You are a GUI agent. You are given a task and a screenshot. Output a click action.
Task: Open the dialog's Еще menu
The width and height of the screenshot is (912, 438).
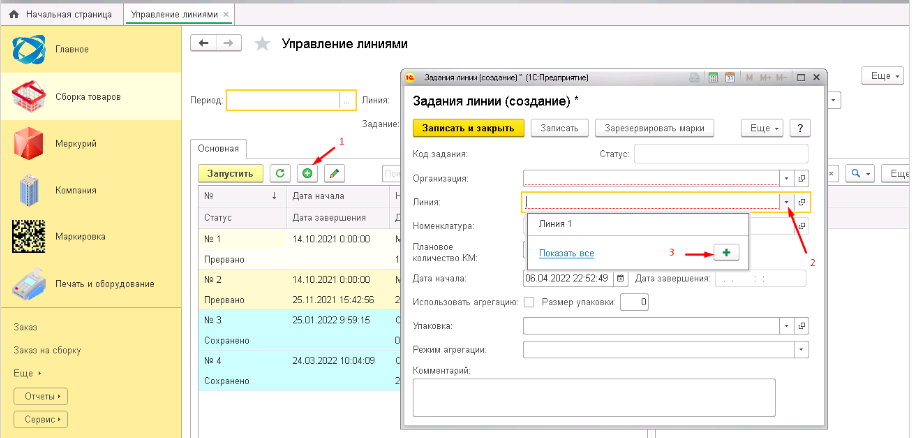point(762,128)
